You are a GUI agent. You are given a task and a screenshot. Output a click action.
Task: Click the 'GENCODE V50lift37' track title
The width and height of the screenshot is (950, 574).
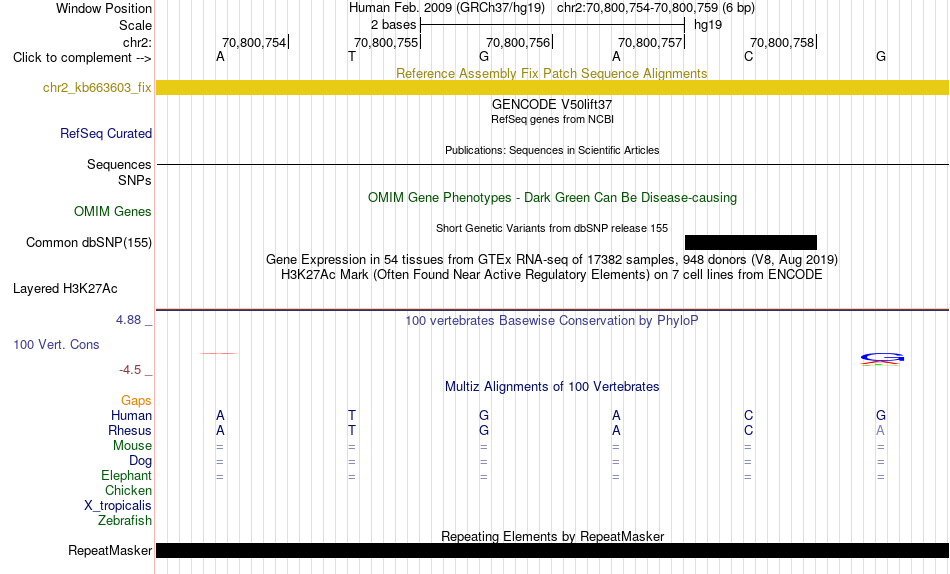[x=552, y=104]
